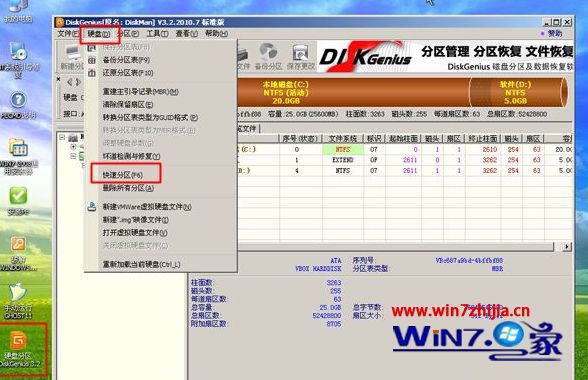The width and height of the screenshot is (588, 380).
Task: Click the horizontal scrollbar right arrow
Action: [567, 246]
